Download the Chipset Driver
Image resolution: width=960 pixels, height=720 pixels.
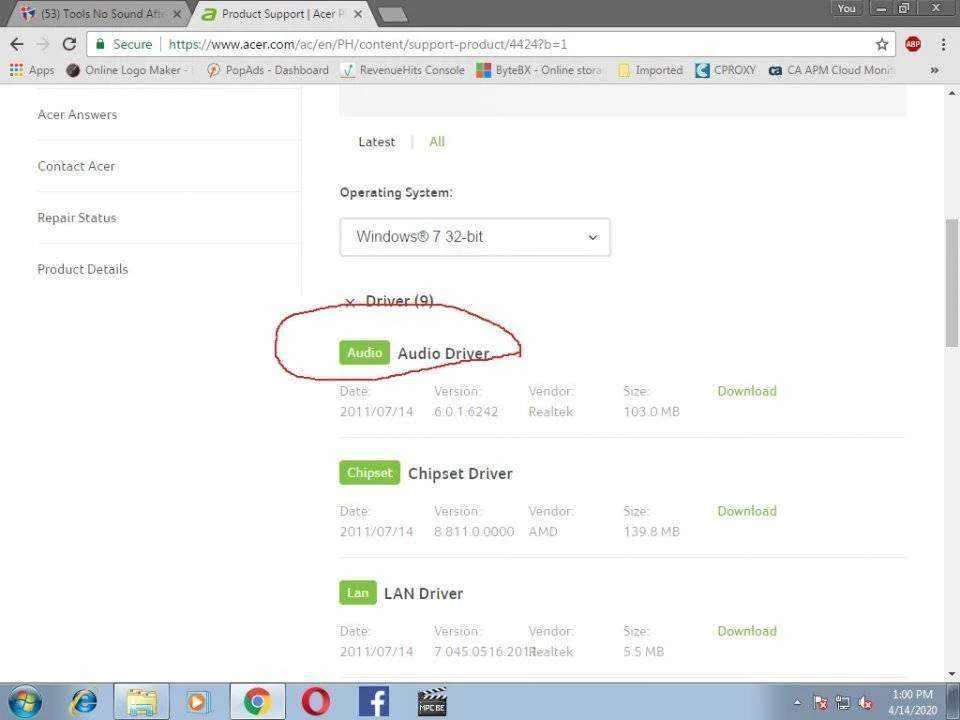pos(747,511)
